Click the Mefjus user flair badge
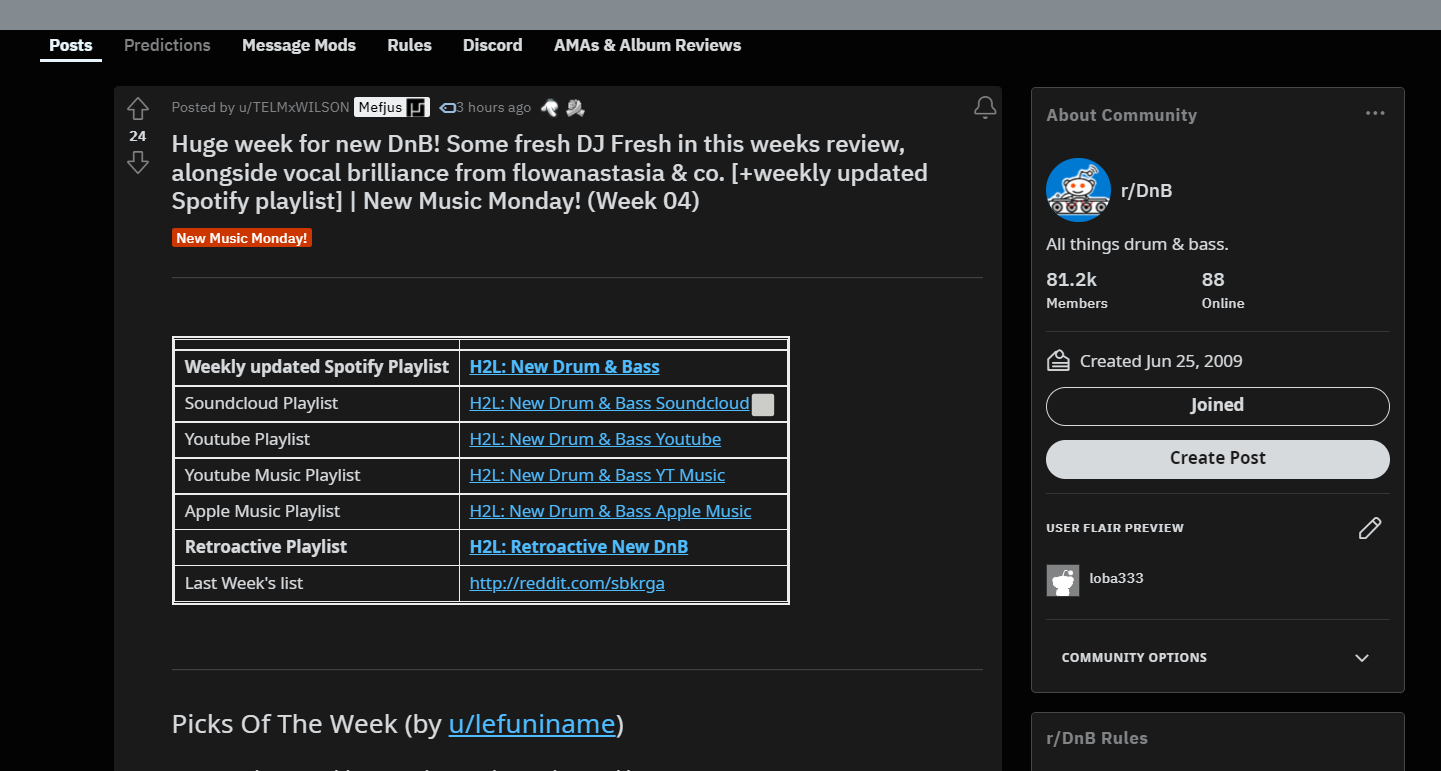1441x771 pixels. [392, 108]
